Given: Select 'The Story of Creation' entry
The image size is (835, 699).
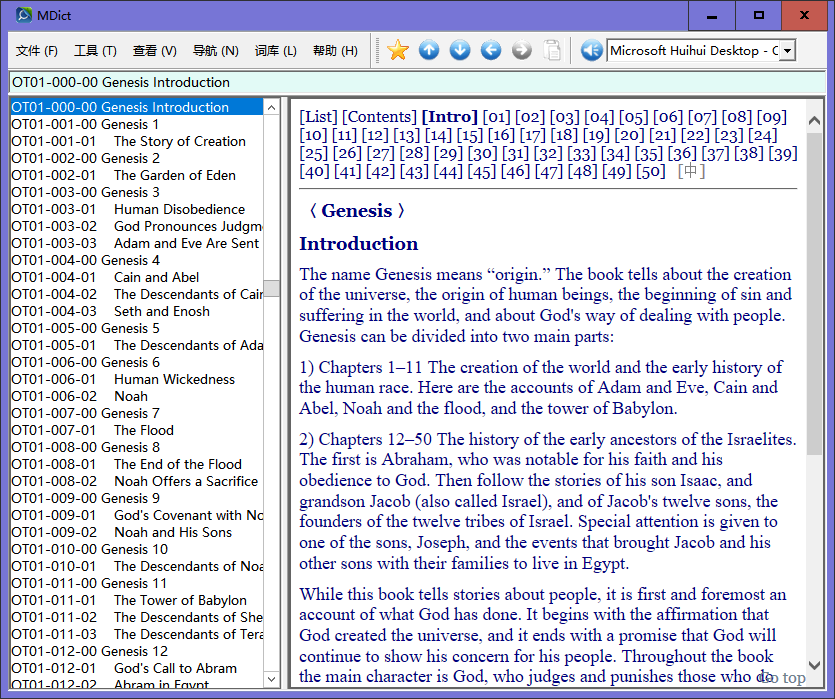Looking at the screenshot, I should click(x=137, y=141).
